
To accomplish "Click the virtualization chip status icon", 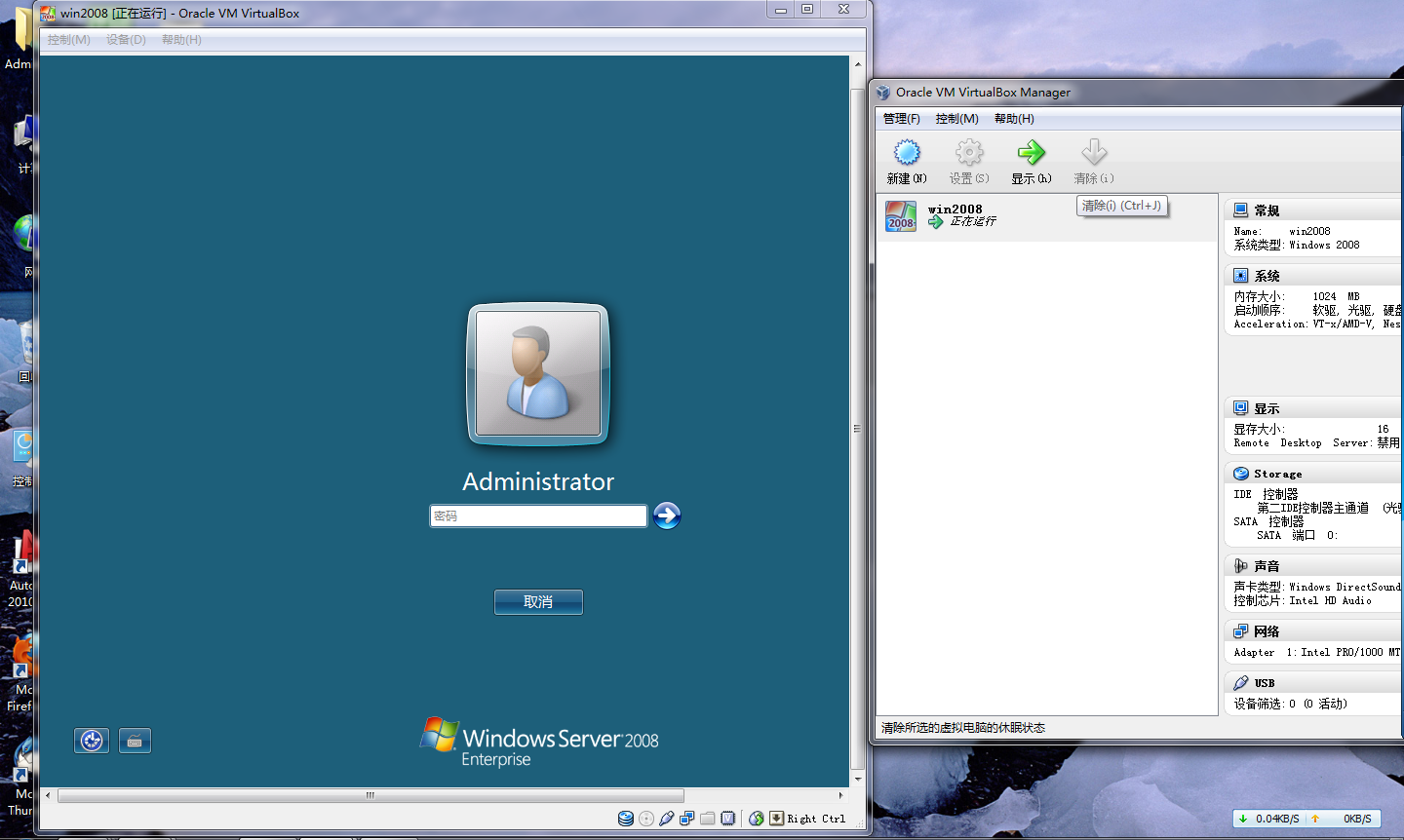I will (x=728, y=819).
